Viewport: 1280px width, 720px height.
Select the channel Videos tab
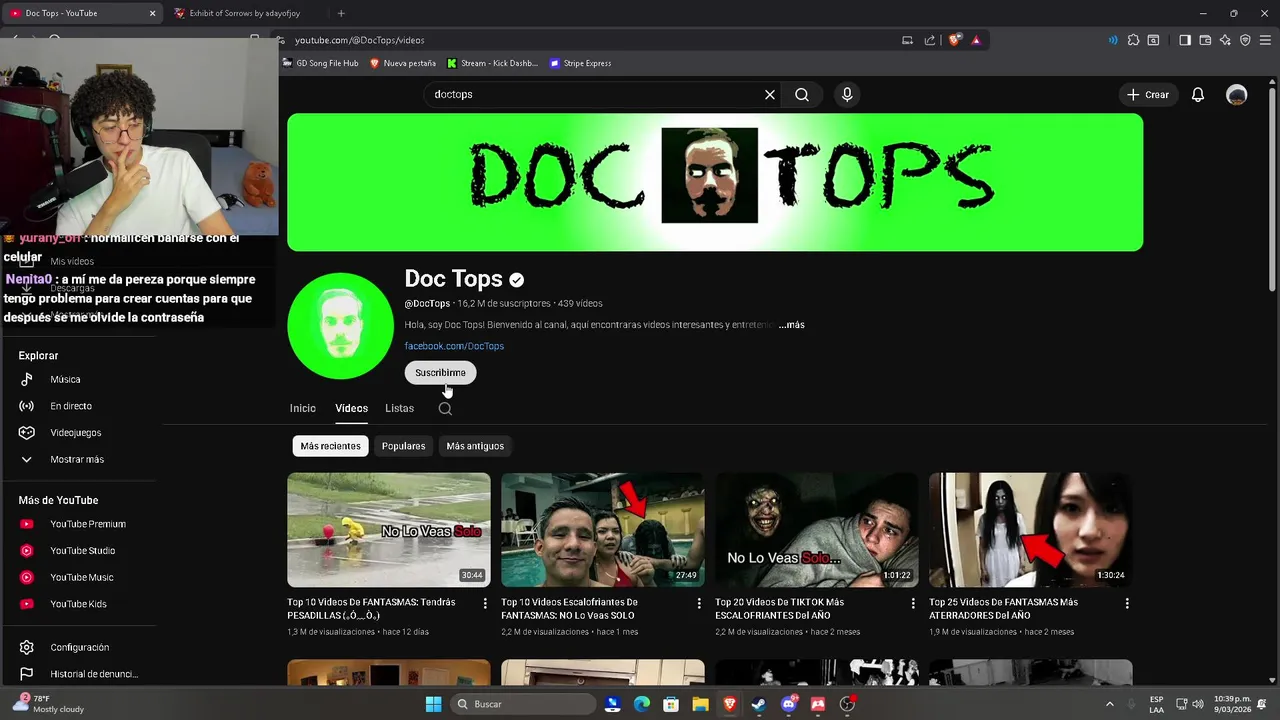(x=351, y=408)
